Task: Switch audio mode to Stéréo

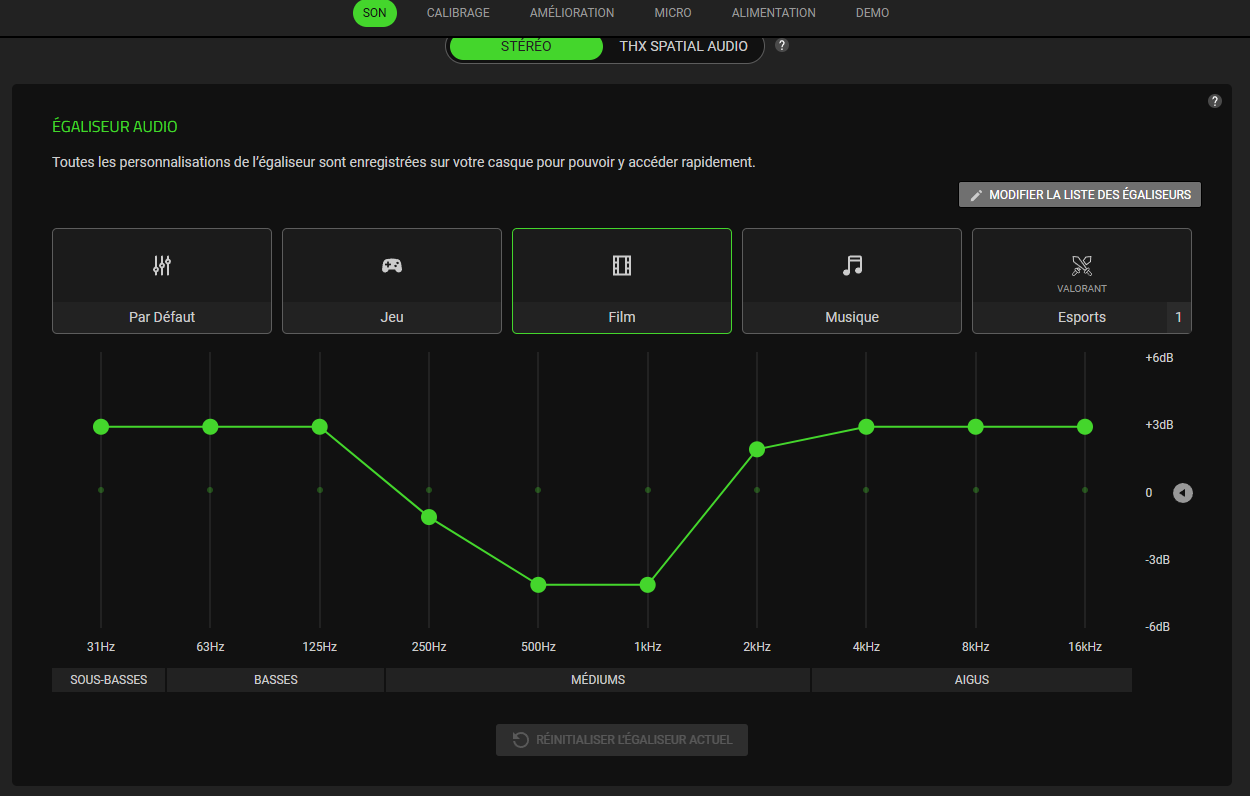Action: 526,46
